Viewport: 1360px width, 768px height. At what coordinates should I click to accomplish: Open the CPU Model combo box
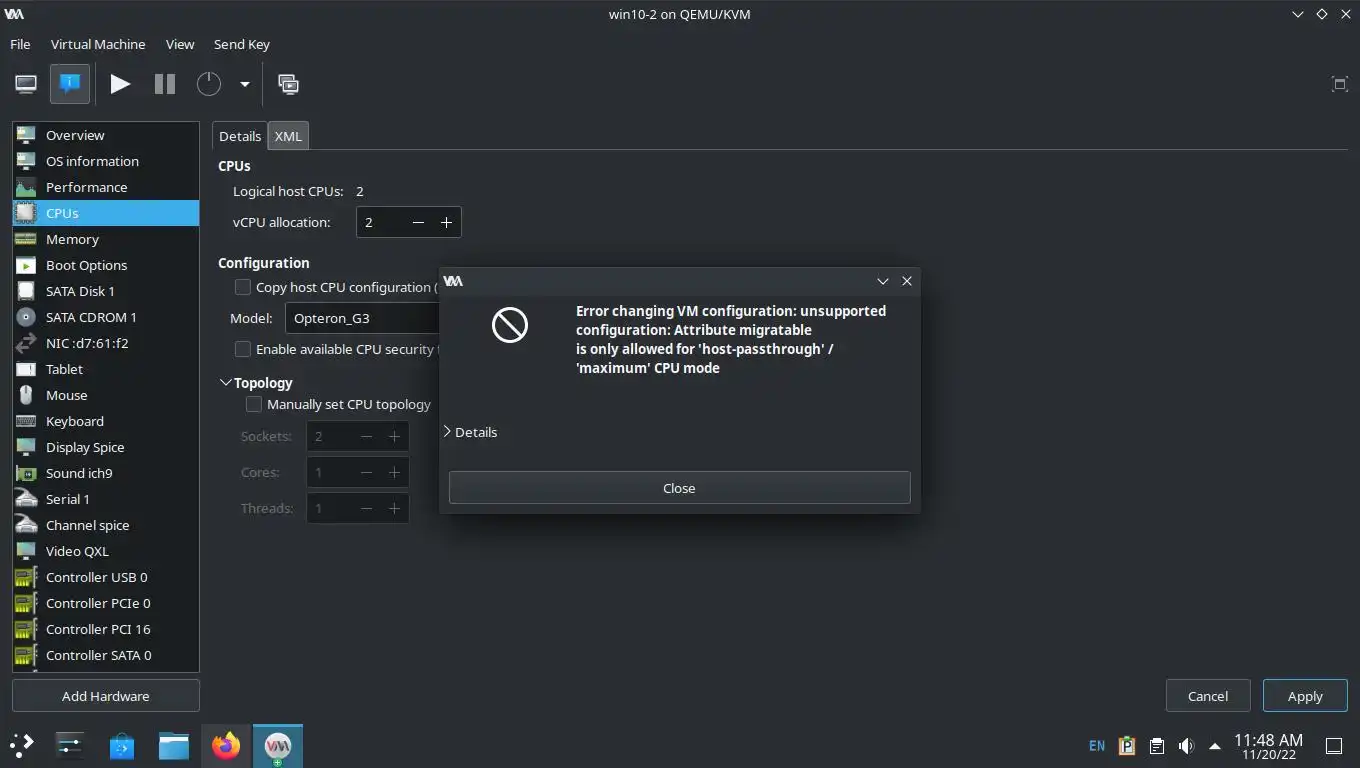[x=363, y=318]
